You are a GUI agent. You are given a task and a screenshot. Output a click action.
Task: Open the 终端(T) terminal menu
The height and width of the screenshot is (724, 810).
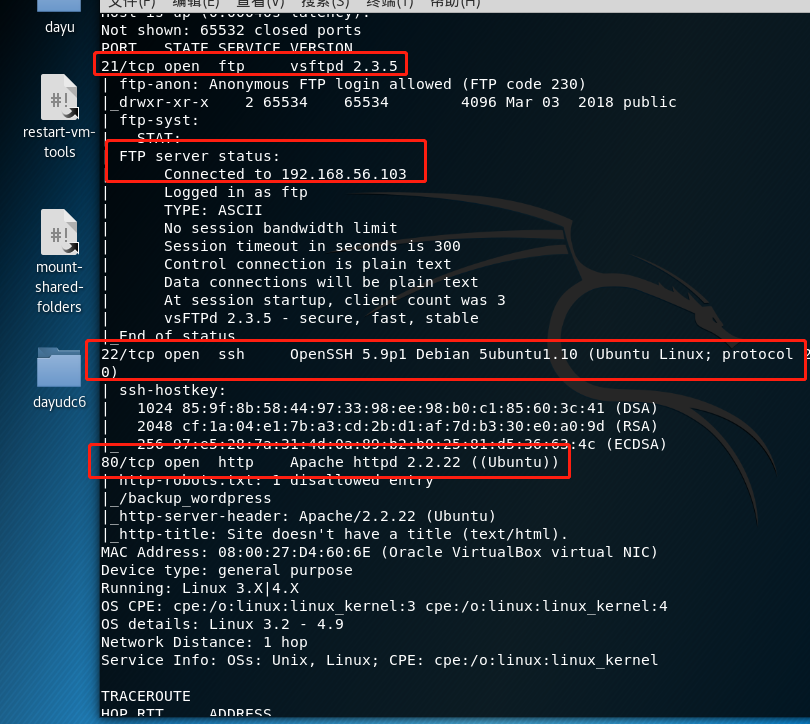tap(390, 4)
